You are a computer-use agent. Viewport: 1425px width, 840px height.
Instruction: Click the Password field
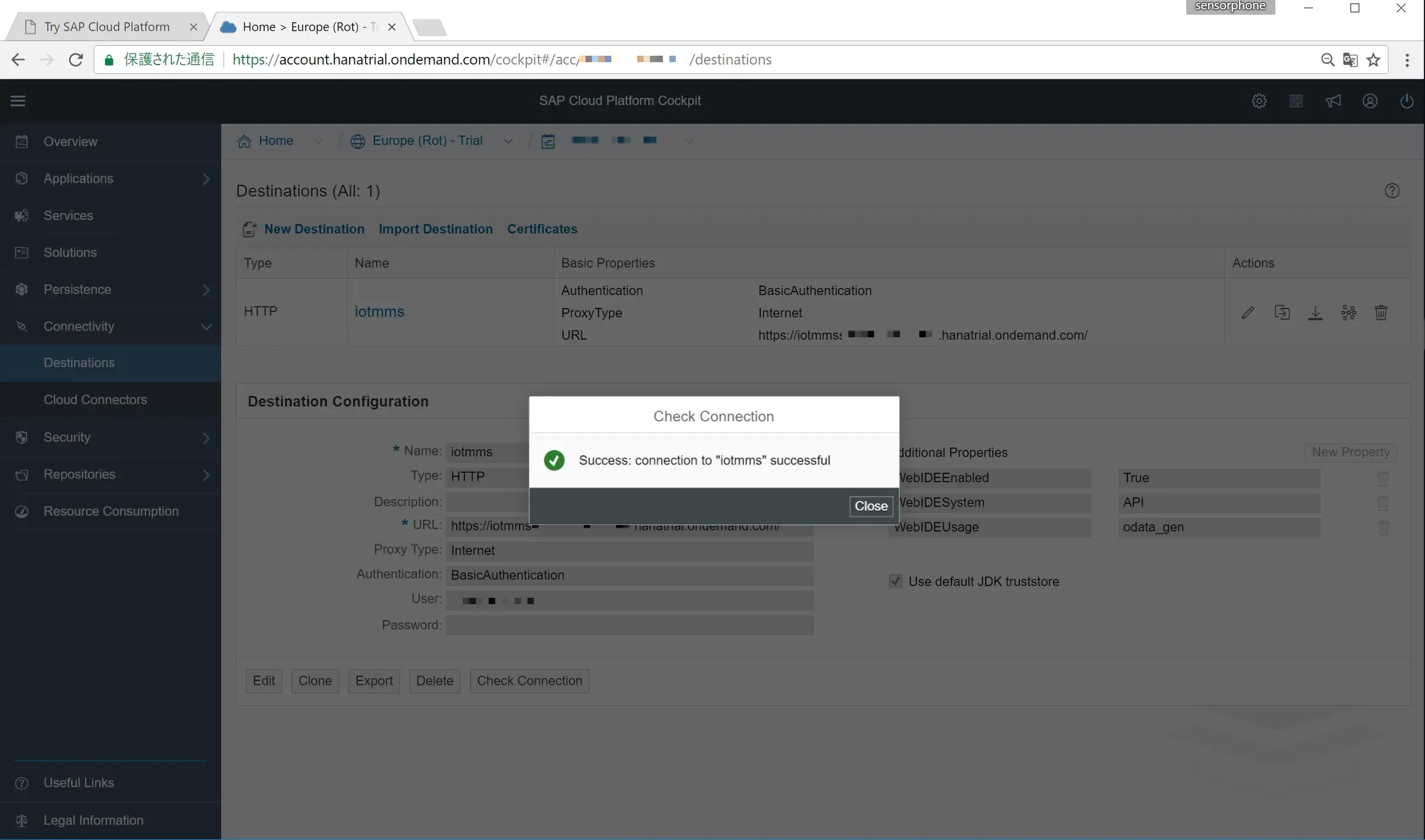(629, 625)
